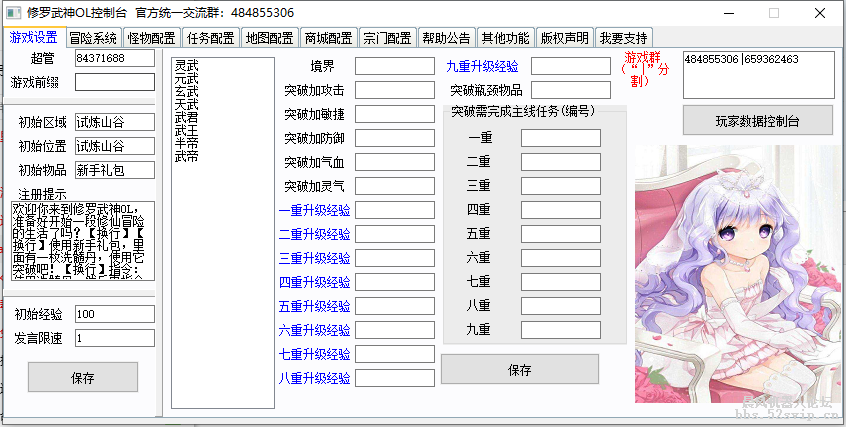Click the 突破加防御 input field
This screenshot has width=846, height=427.
click(x=395, y=138)
